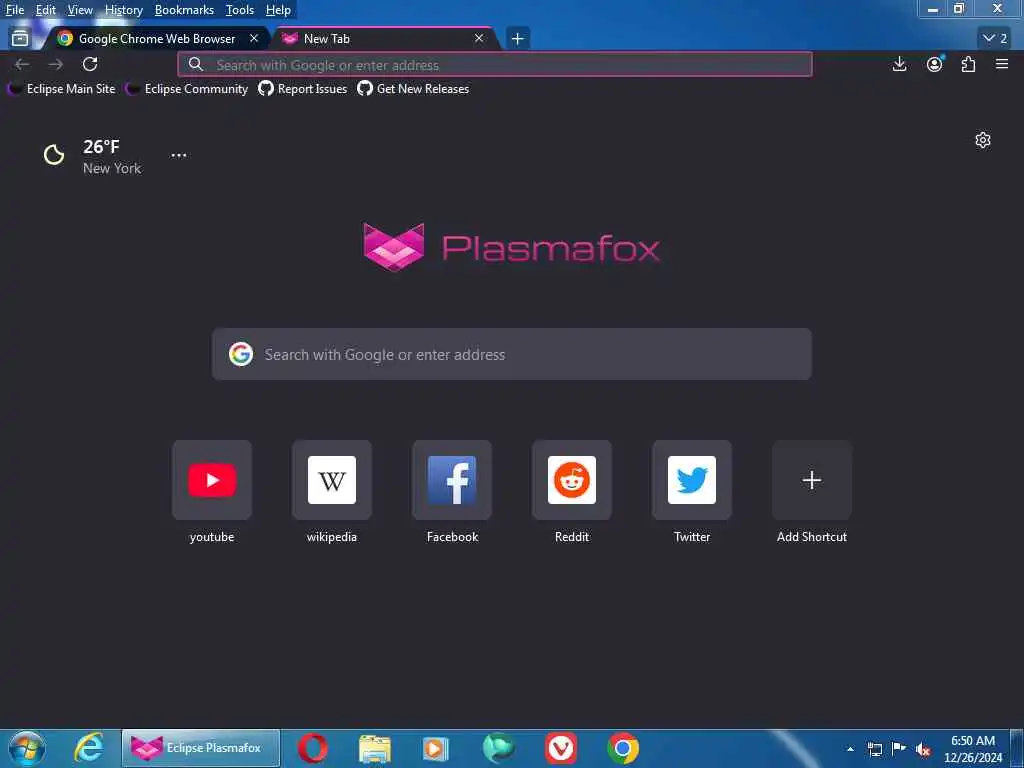Open the History menu
The height and width of the screenshot is (768, 1024).
(x=123, y=10)
